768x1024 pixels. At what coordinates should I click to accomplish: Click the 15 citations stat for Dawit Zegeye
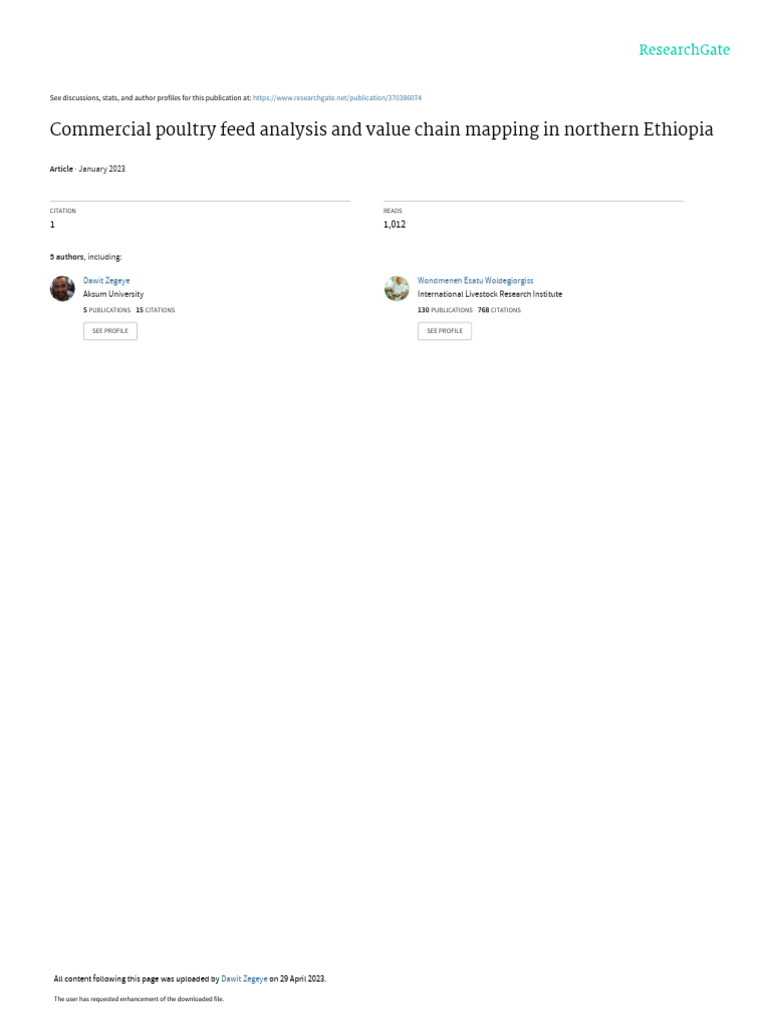(155, 310)
